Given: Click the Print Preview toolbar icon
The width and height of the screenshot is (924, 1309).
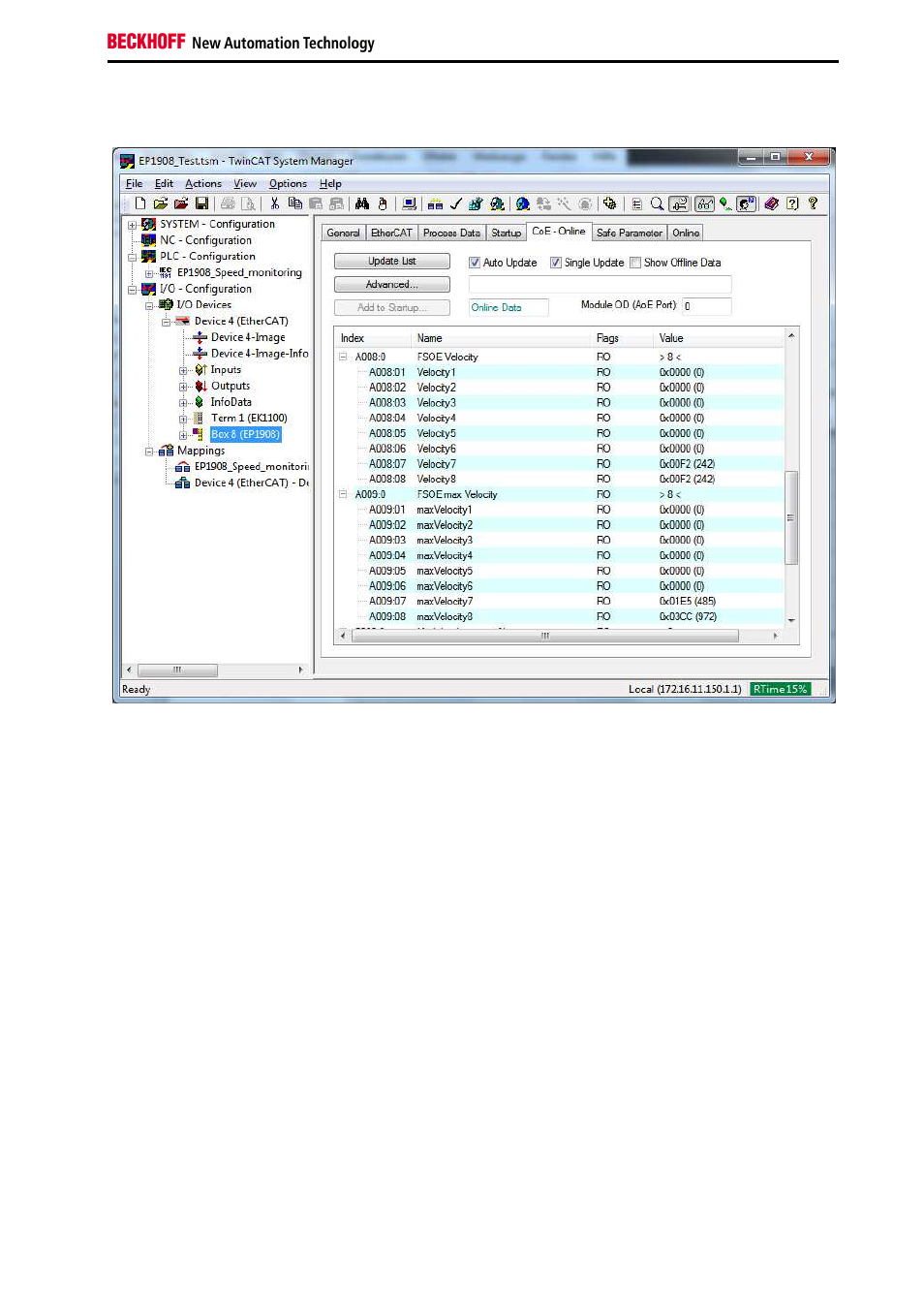Looking at the screenshot, I should pyautogui.click(x=248, y=203).
